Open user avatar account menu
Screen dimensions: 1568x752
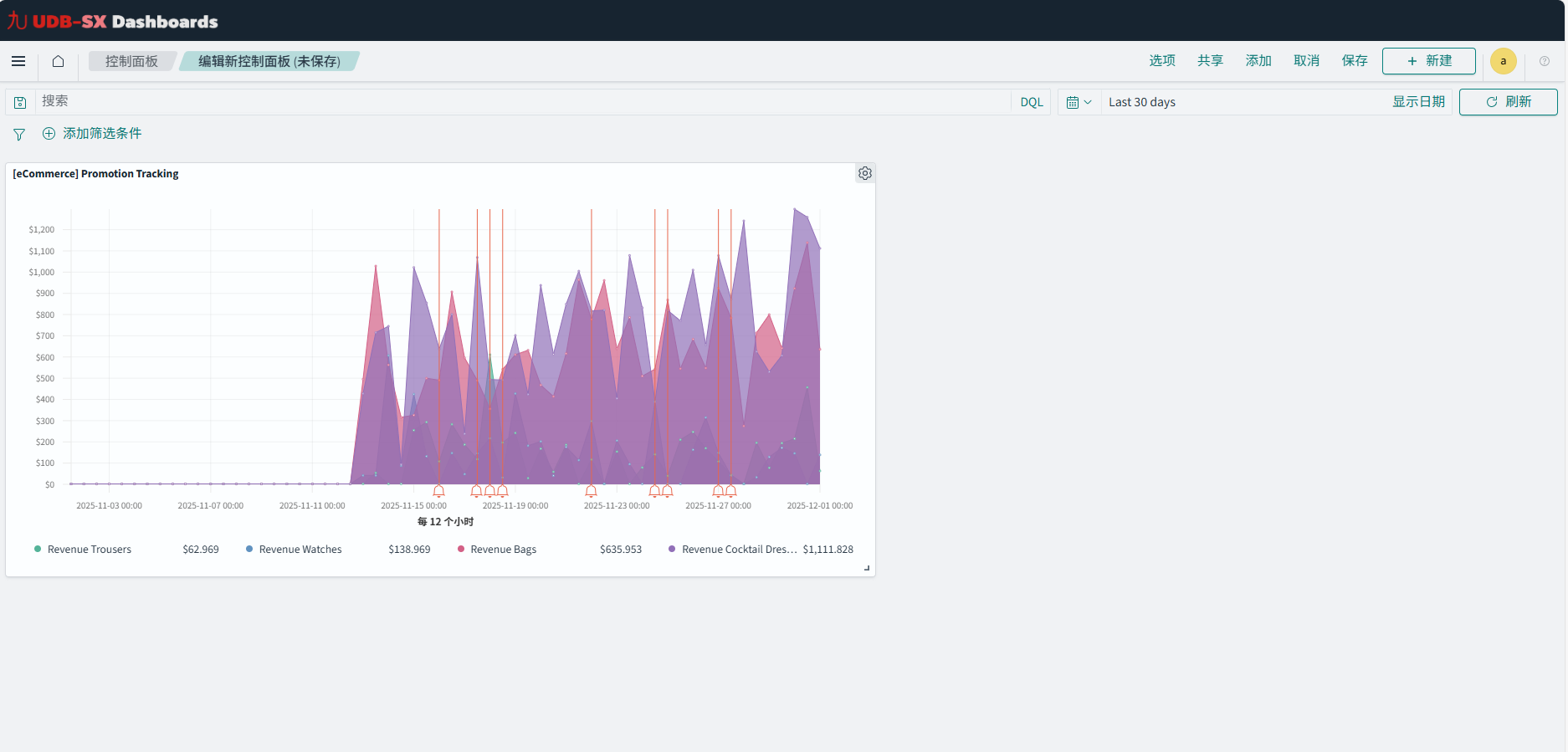click(x=1503, y=61)
